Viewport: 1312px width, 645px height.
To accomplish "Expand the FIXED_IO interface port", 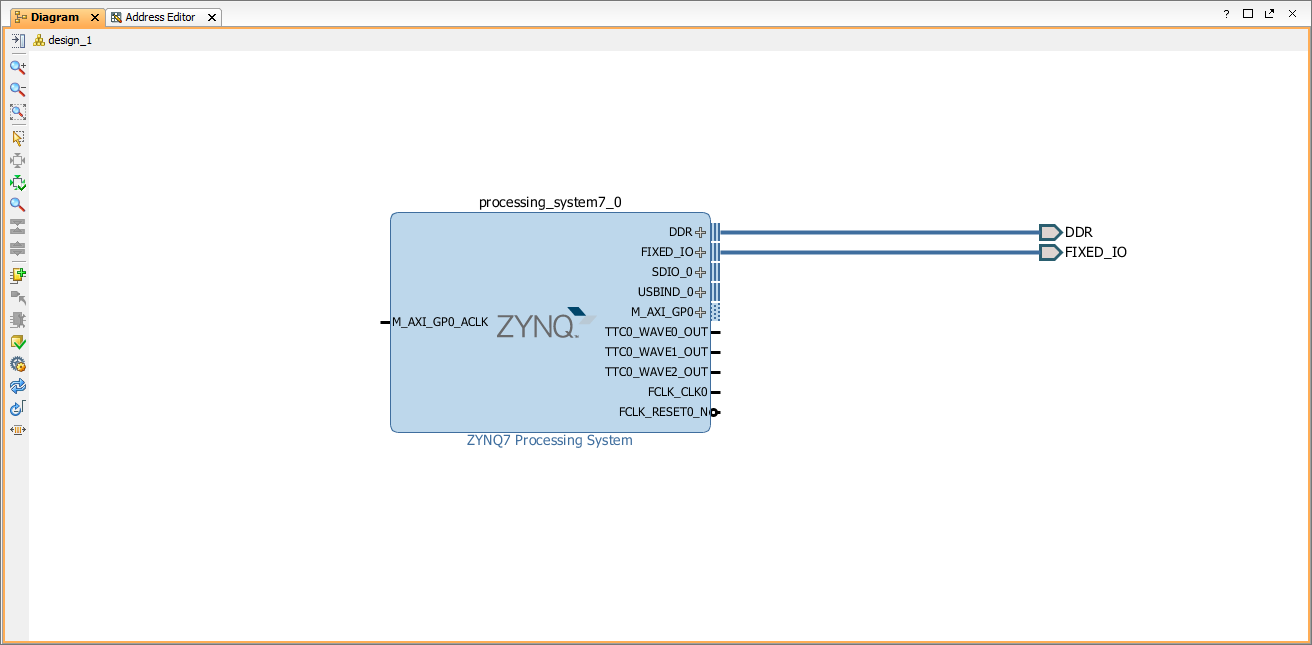I will (x=701, y=252).
